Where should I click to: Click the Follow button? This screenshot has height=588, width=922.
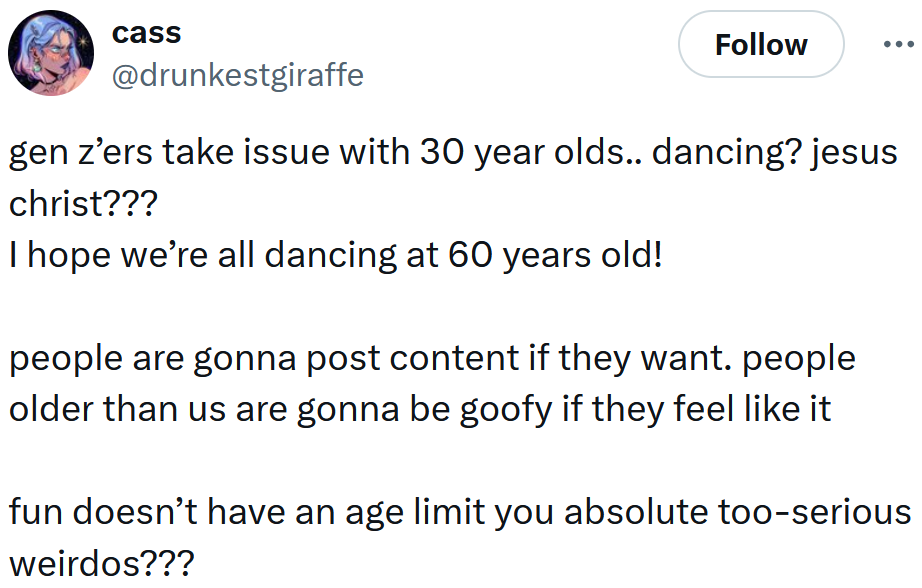(760, 44)
